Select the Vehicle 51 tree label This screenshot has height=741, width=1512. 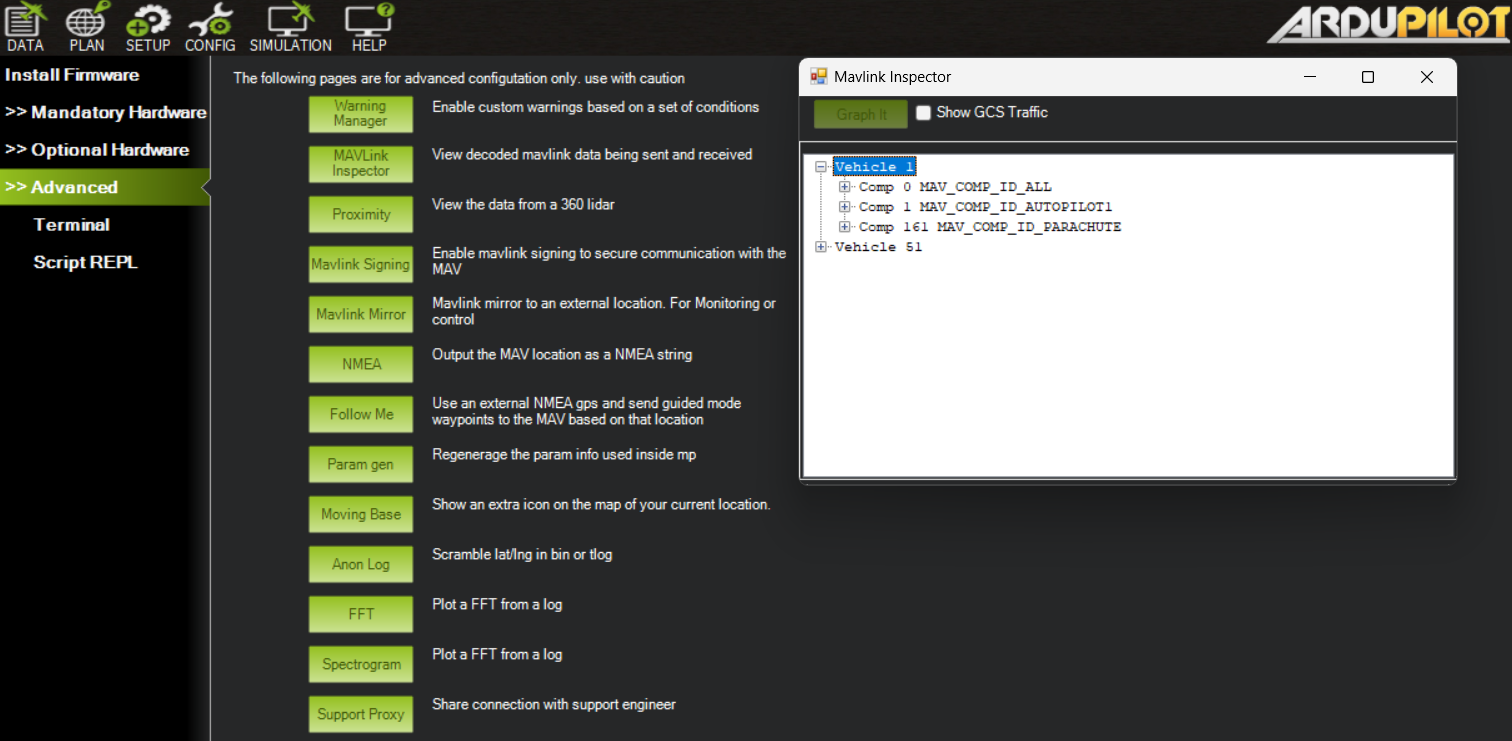click(878, 247)
